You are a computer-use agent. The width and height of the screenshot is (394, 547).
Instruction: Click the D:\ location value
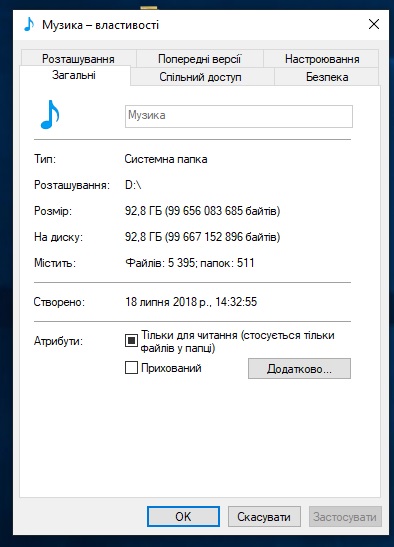[133, 185]
